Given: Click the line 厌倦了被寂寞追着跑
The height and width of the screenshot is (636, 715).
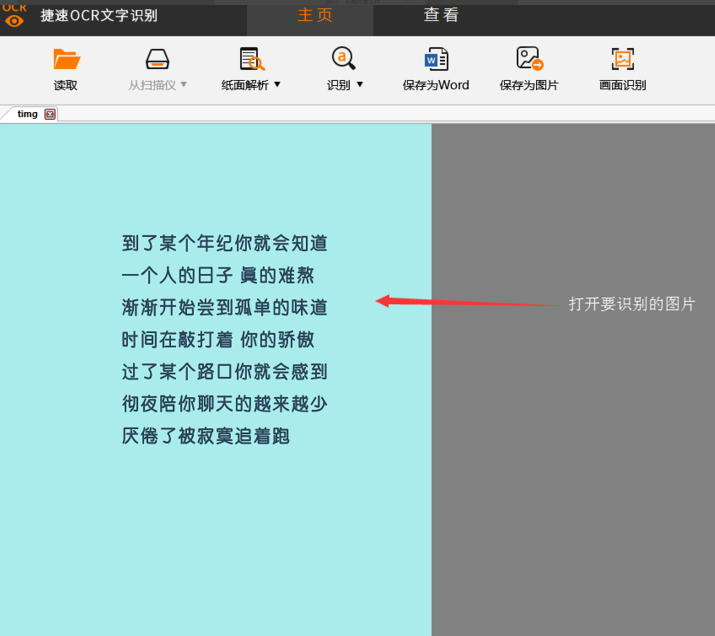Looking at the screenshot, I should point(206,436).
